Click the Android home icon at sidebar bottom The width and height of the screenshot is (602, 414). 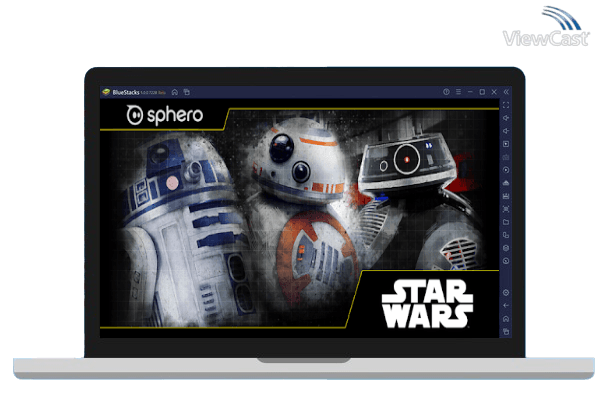tap(506, 319)
